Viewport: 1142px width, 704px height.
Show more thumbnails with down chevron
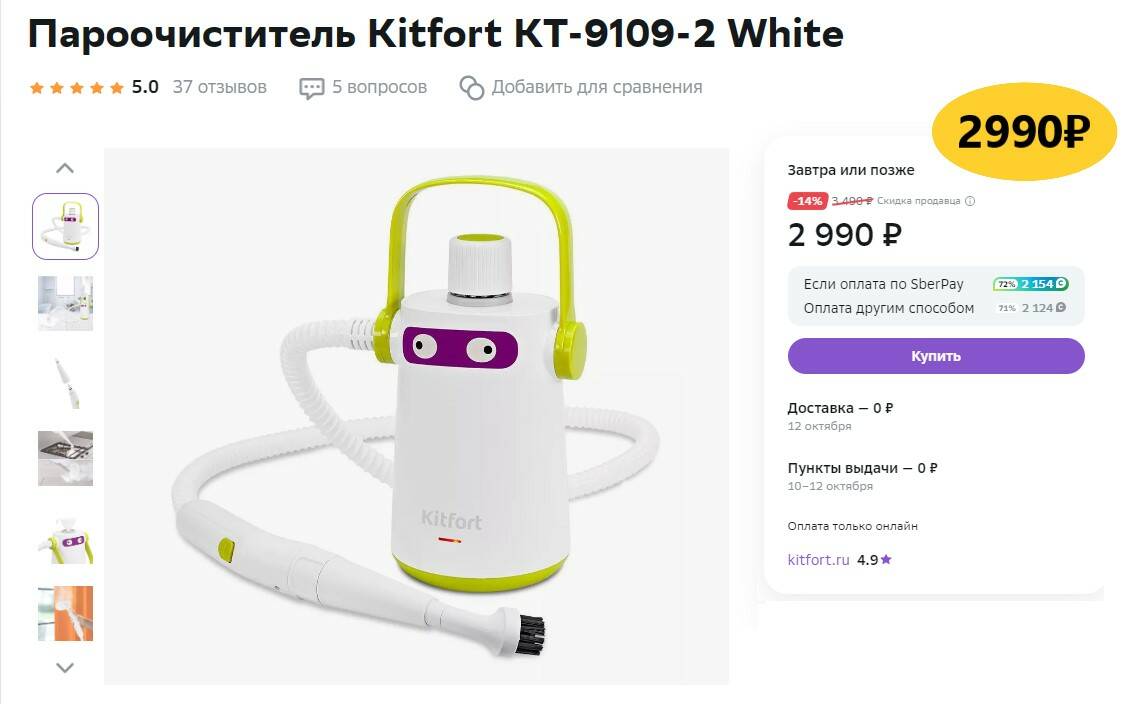point(65,667)
